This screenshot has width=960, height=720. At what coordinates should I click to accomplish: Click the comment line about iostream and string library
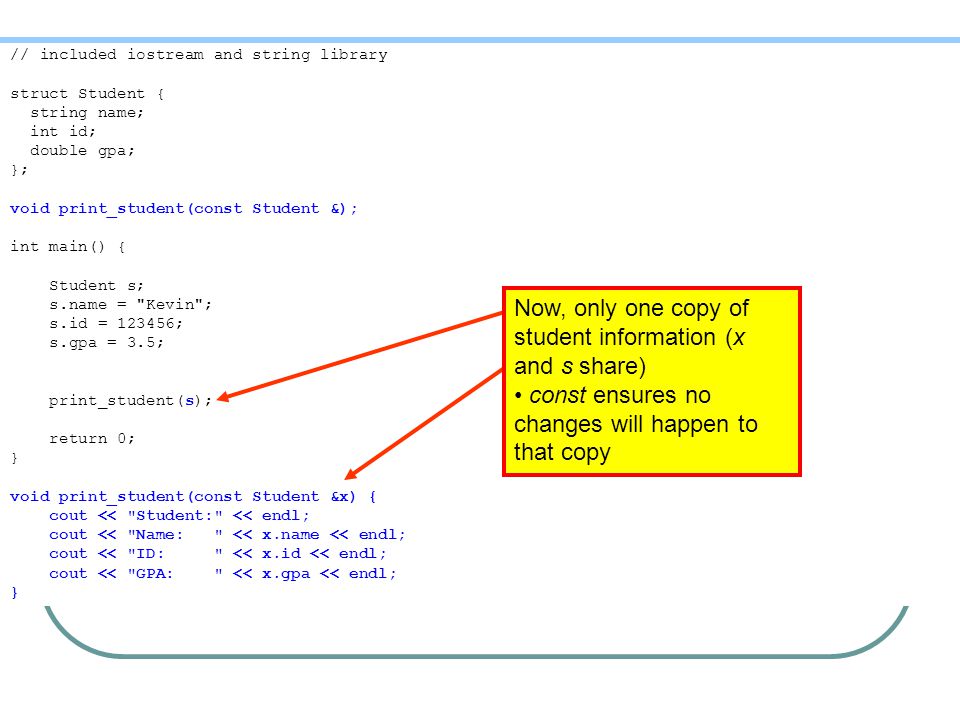pyautogui.click(x=199, y=54)
